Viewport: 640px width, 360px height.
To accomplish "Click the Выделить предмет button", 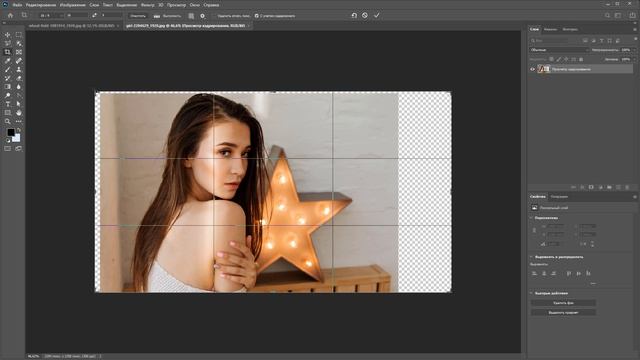I will coord(563,312).
